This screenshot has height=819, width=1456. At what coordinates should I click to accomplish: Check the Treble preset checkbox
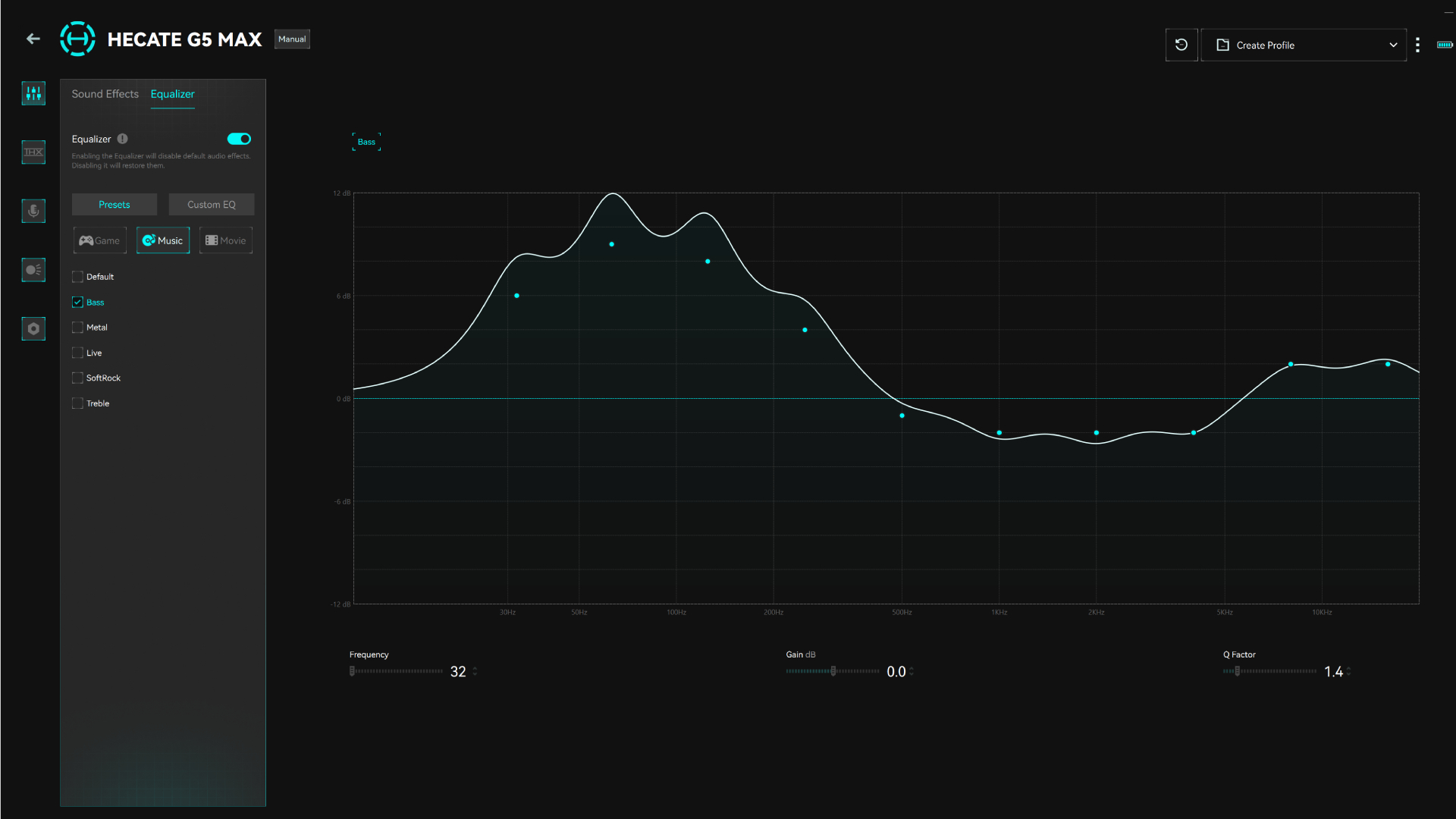click(x=77, y=403)
